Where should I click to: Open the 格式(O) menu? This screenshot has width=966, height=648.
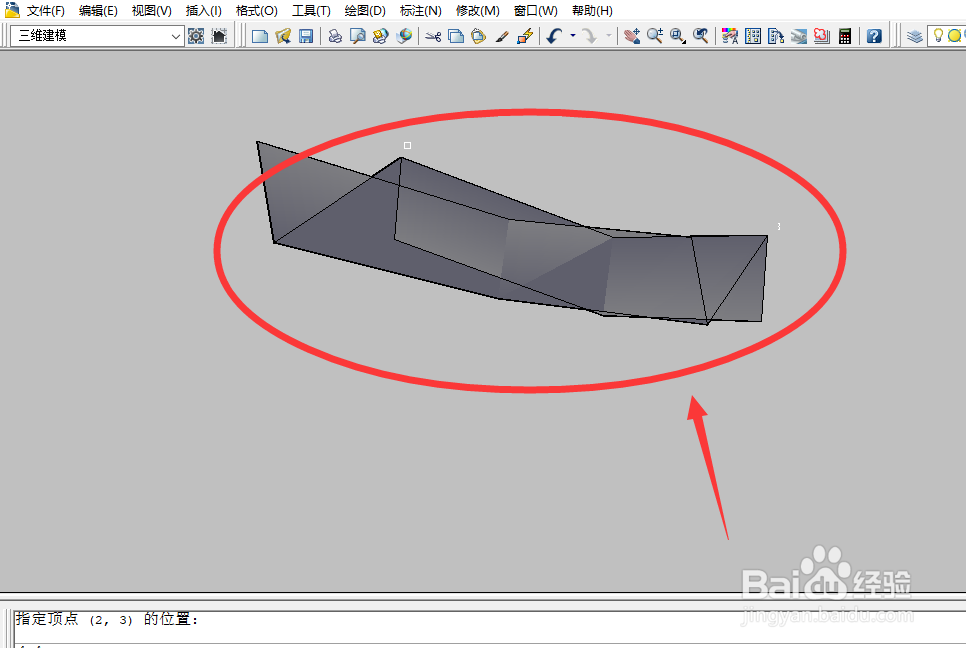tap(257, 10)
